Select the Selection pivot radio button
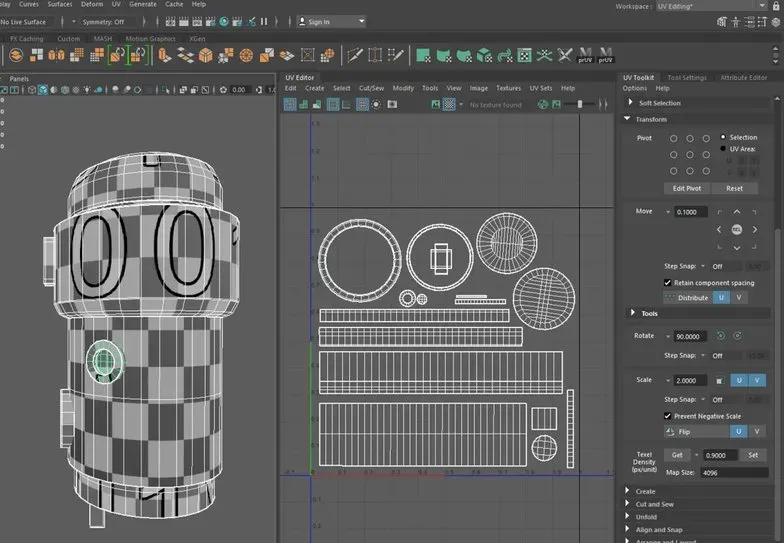This screenshot has height=543, width=784. (x=723, y=137)
